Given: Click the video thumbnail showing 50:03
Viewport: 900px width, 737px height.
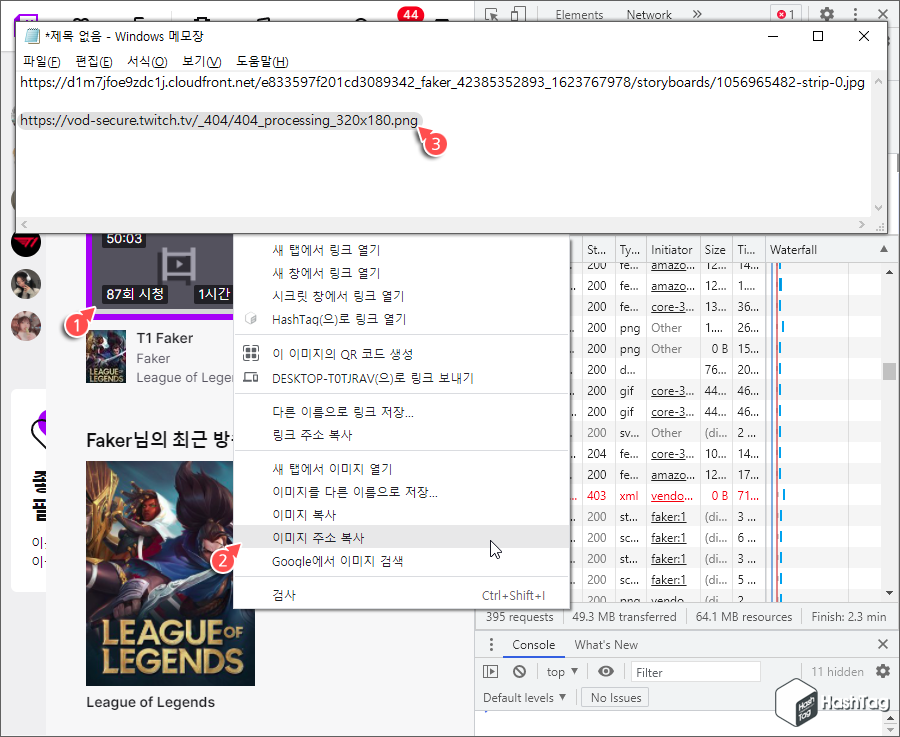Looking at the screenshot, I should coord(162,271).
